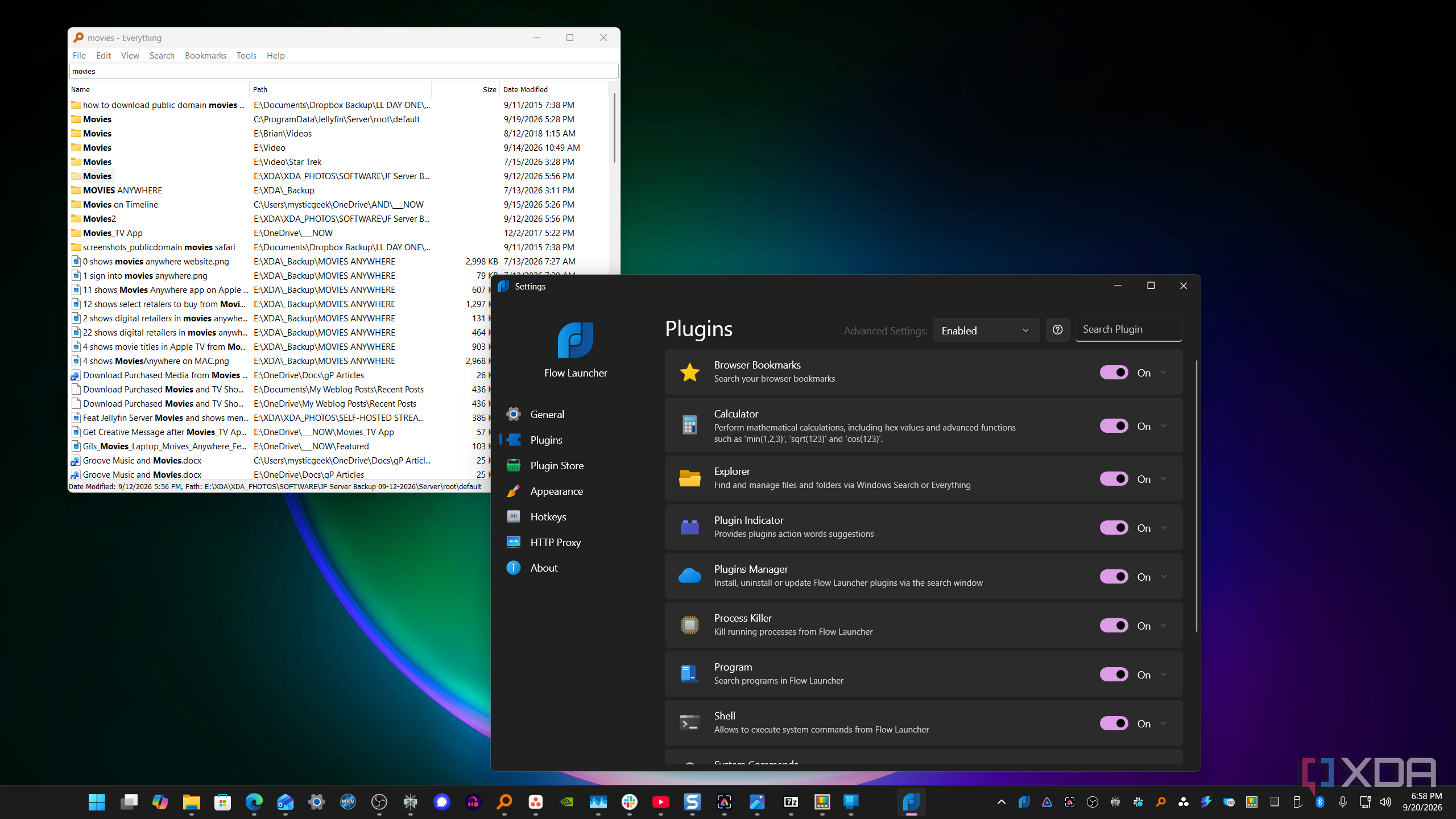Sort Everything results by Name column
The image size is (1456, 819).
tap(159, 89)
